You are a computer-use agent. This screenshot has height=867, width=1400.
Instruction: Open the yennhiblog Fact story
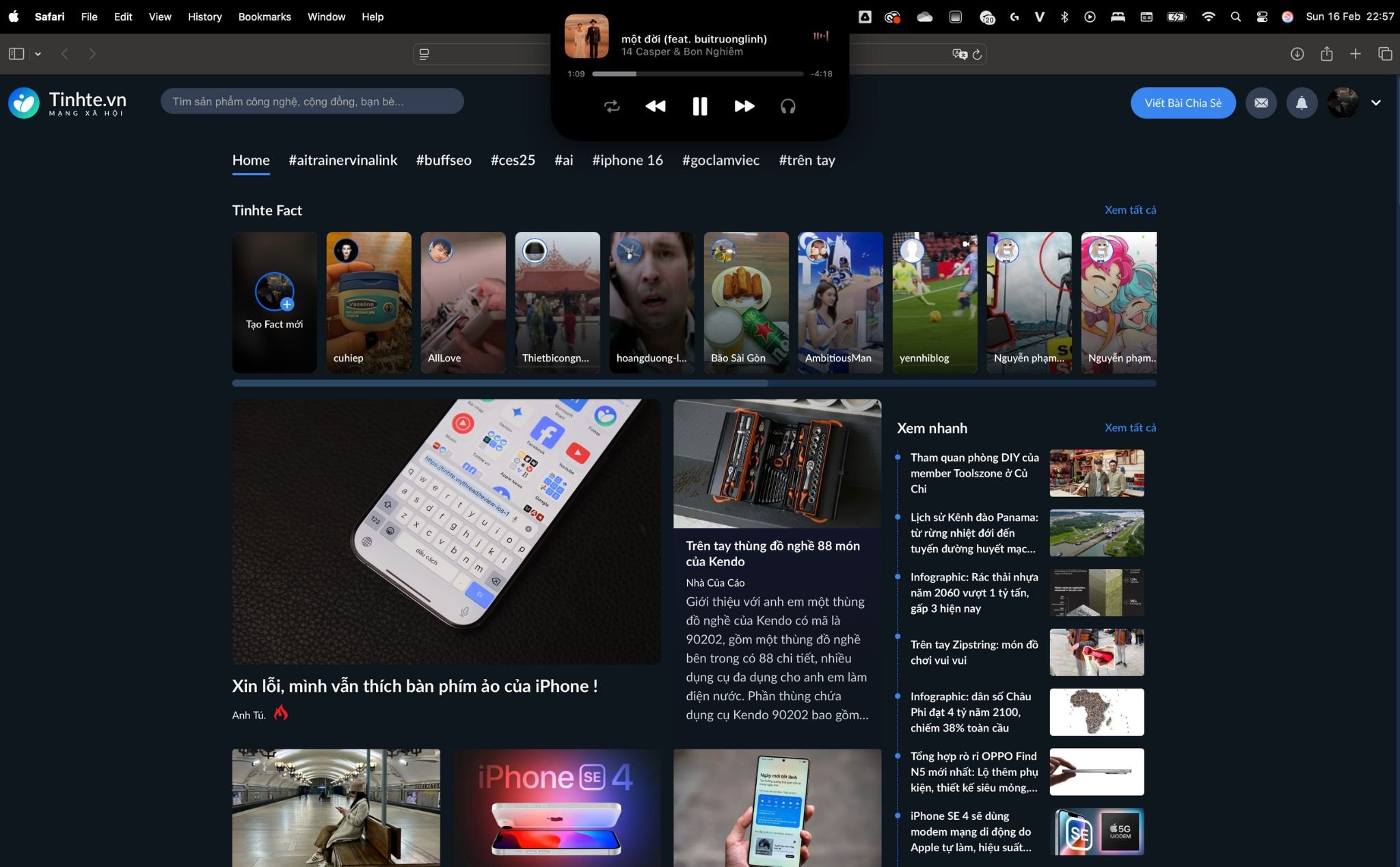click(935, 302)
